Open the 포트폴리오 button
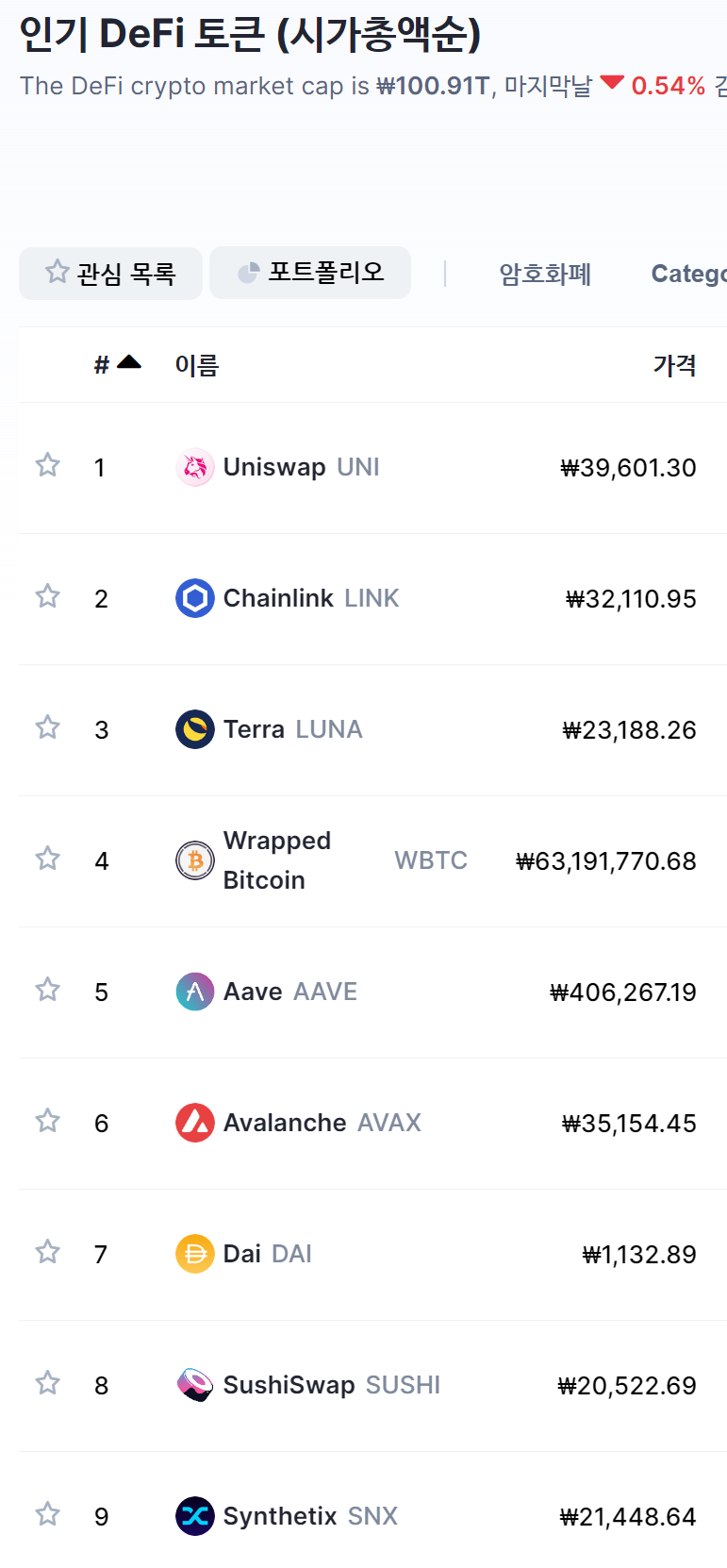727x1568 pixels. [310, 273]
